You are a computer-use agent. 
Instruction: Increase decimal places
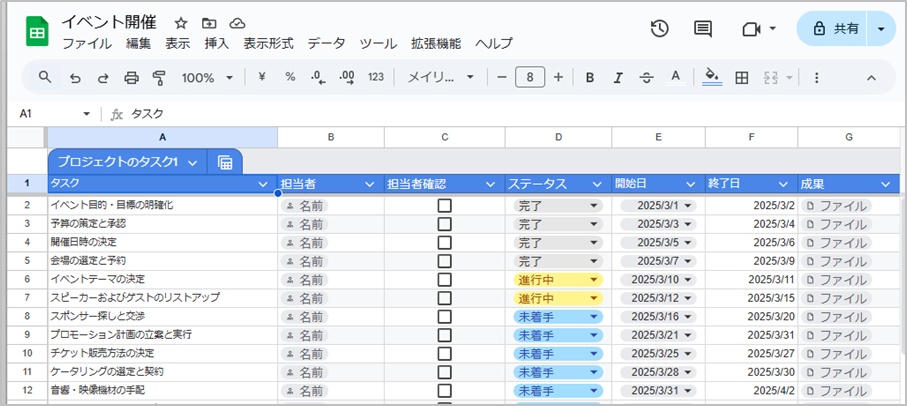pos(347,77)
